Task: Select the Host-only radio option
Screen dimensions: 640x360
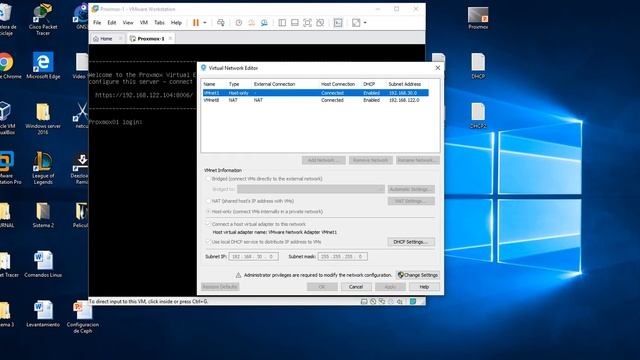Action: (x=208, y=211)
